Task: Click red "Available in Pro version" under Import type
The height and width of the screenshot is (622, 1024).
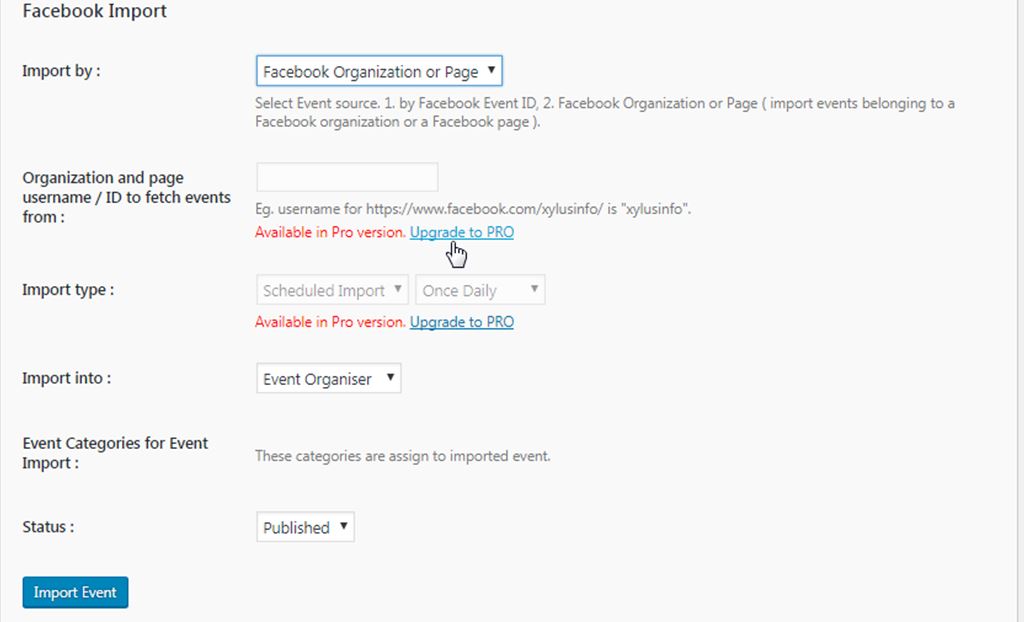Action: [x=330, y=322]
